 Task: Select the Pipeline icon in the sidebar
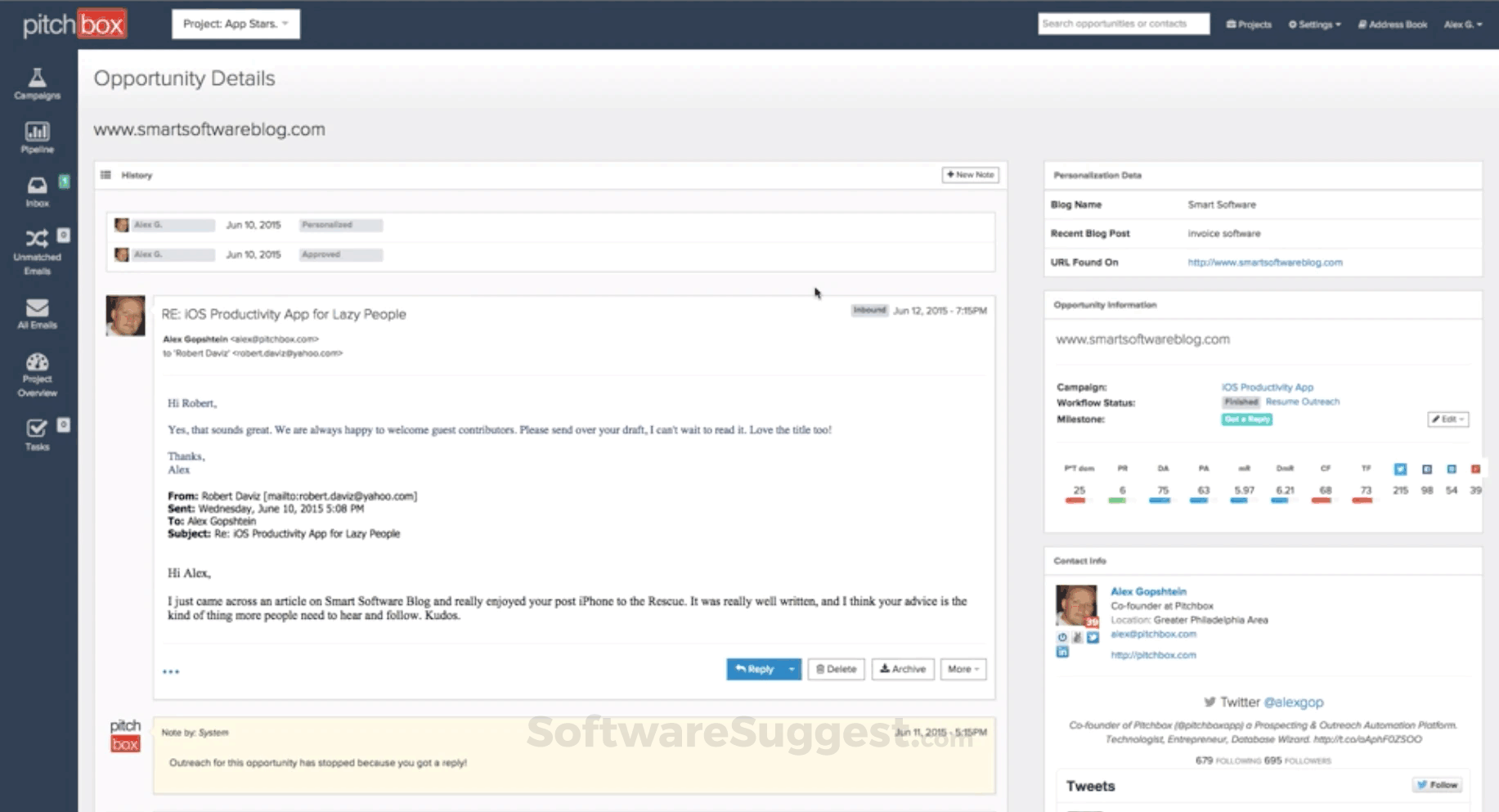pyautogui.click(x=37, y=136)
